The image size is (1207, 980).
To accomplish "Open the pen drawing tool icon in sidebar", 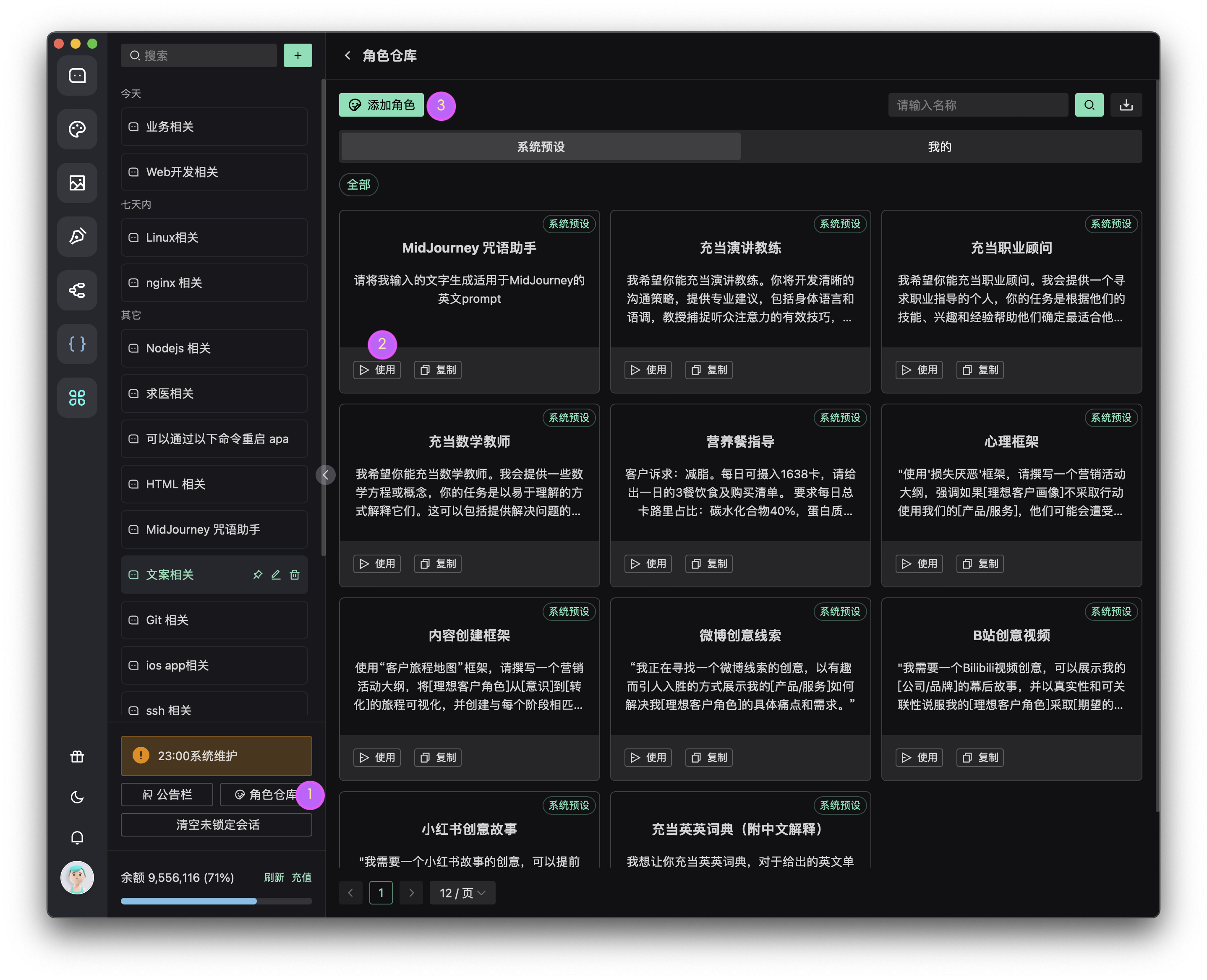I will click(77, 237).
